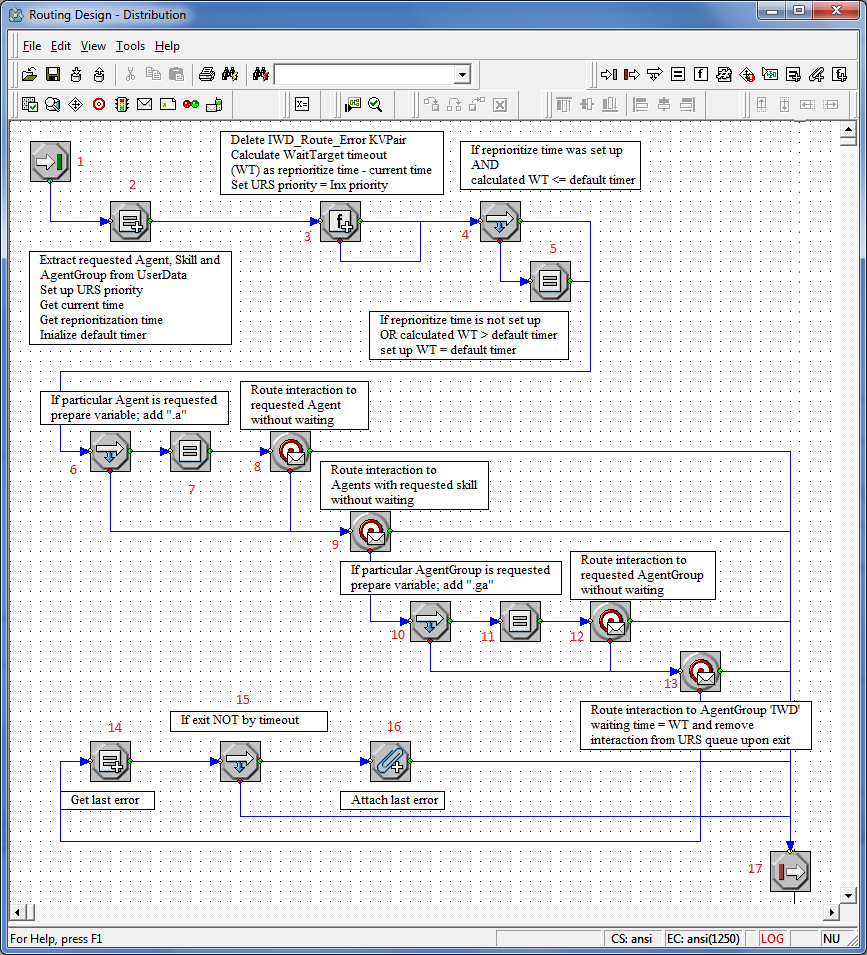Click the vertical scrollbar down arrow
This screenshot has width=867, height=955.
849,895
